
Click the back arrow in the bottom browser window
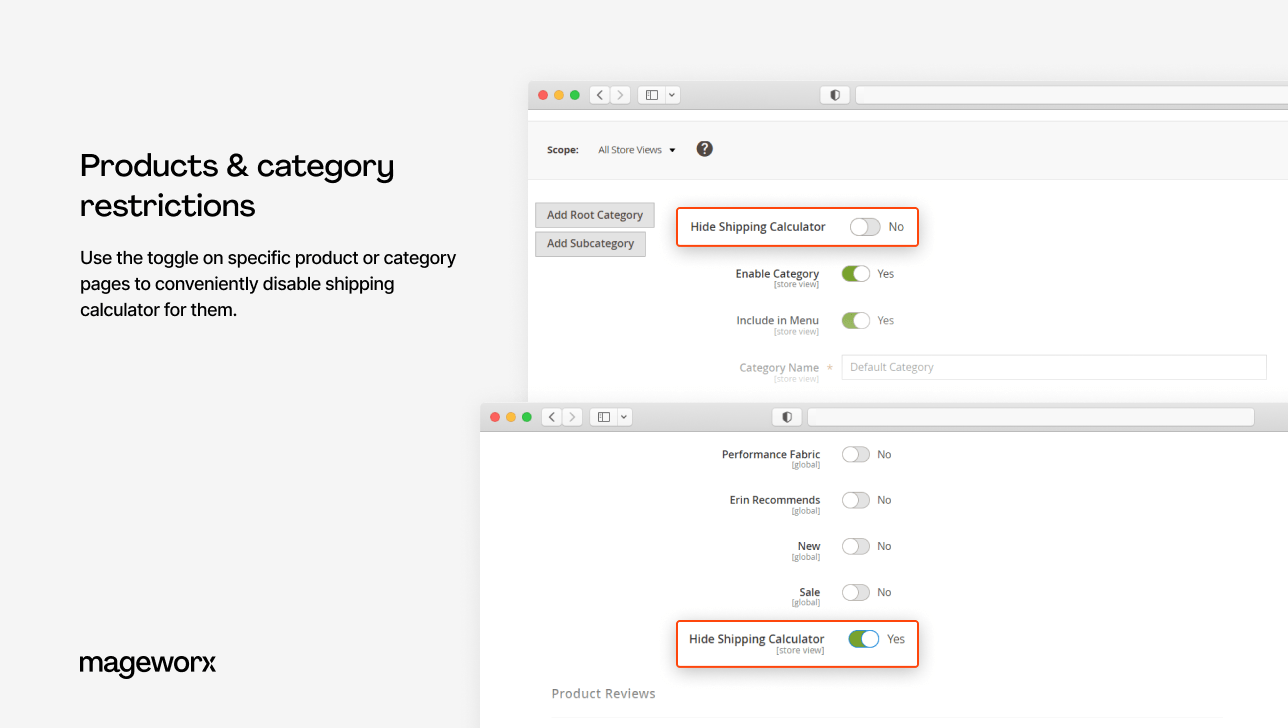(x=551, y=416)
